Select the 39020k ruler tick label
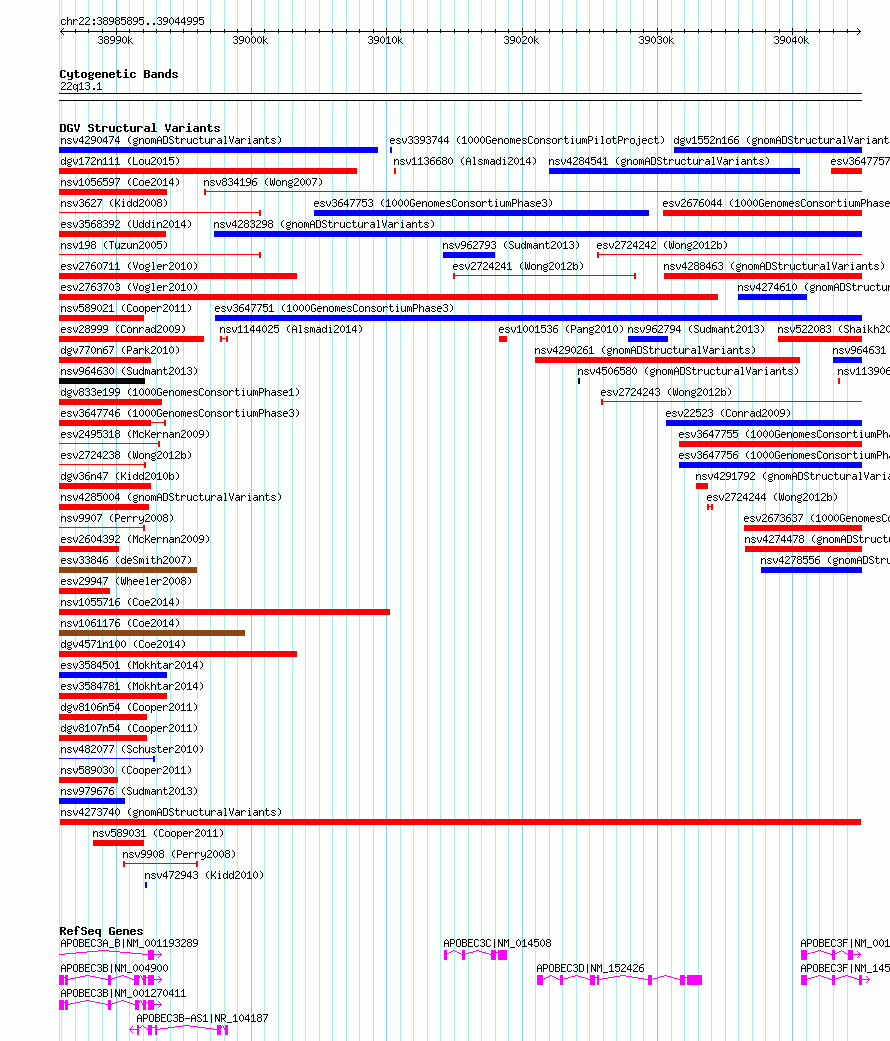The image size is (890, 1041). 521,40
